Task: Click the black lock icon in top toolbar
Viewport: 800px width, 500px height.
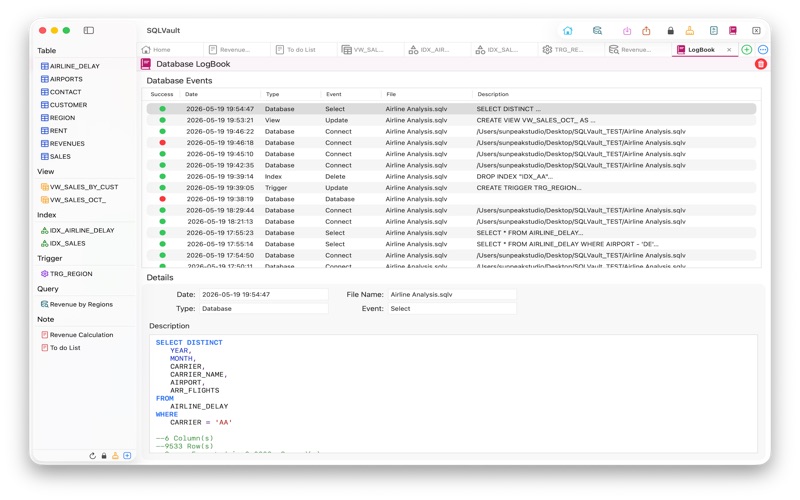Action: tap(670, 31)
